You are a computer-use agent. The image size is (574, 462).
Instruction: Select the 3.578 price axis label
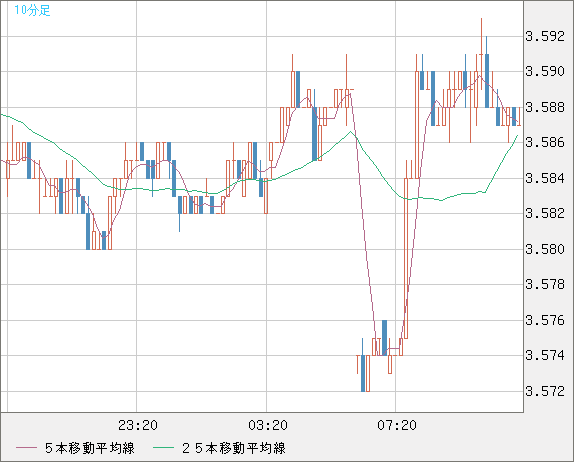coord(545,284)
